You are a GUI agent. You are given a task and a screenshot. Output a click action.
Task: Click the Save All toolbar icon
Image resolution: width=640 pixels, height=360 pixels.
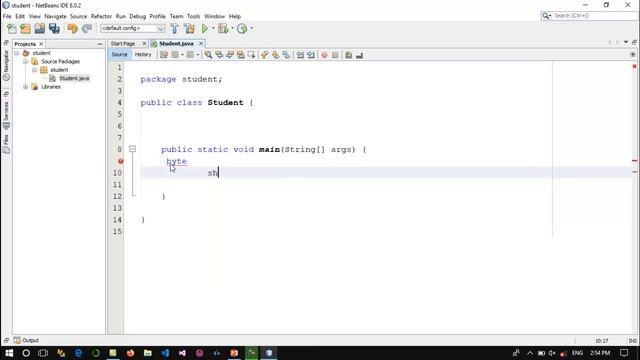54,28
